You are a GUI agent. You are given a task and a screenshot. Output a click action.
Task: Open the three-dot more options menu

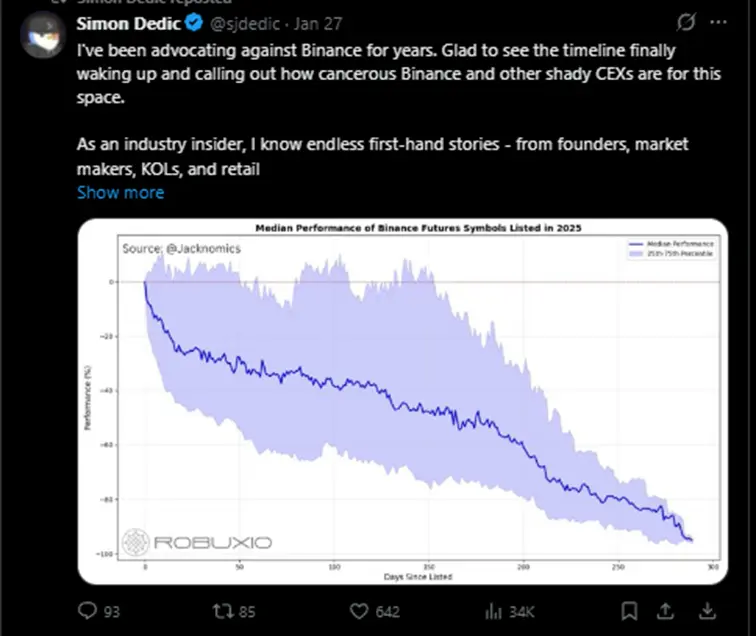[718, 23]
